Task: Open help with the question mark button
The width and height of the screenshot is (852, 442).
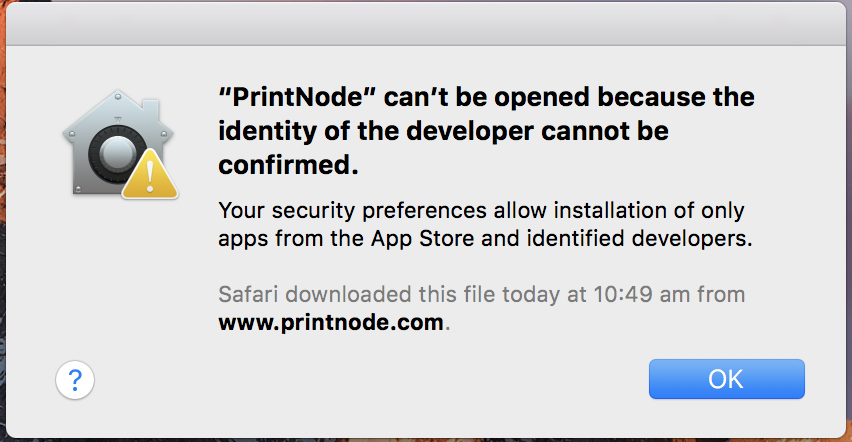Action: [x=75, y=380]
